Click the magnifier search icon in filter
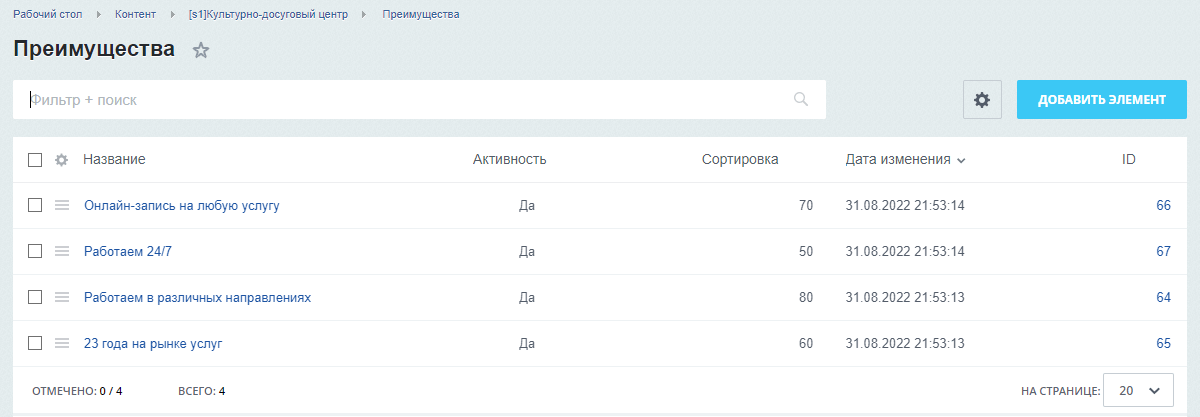This screenshot has width=1200, height=417. pos(801,99)
